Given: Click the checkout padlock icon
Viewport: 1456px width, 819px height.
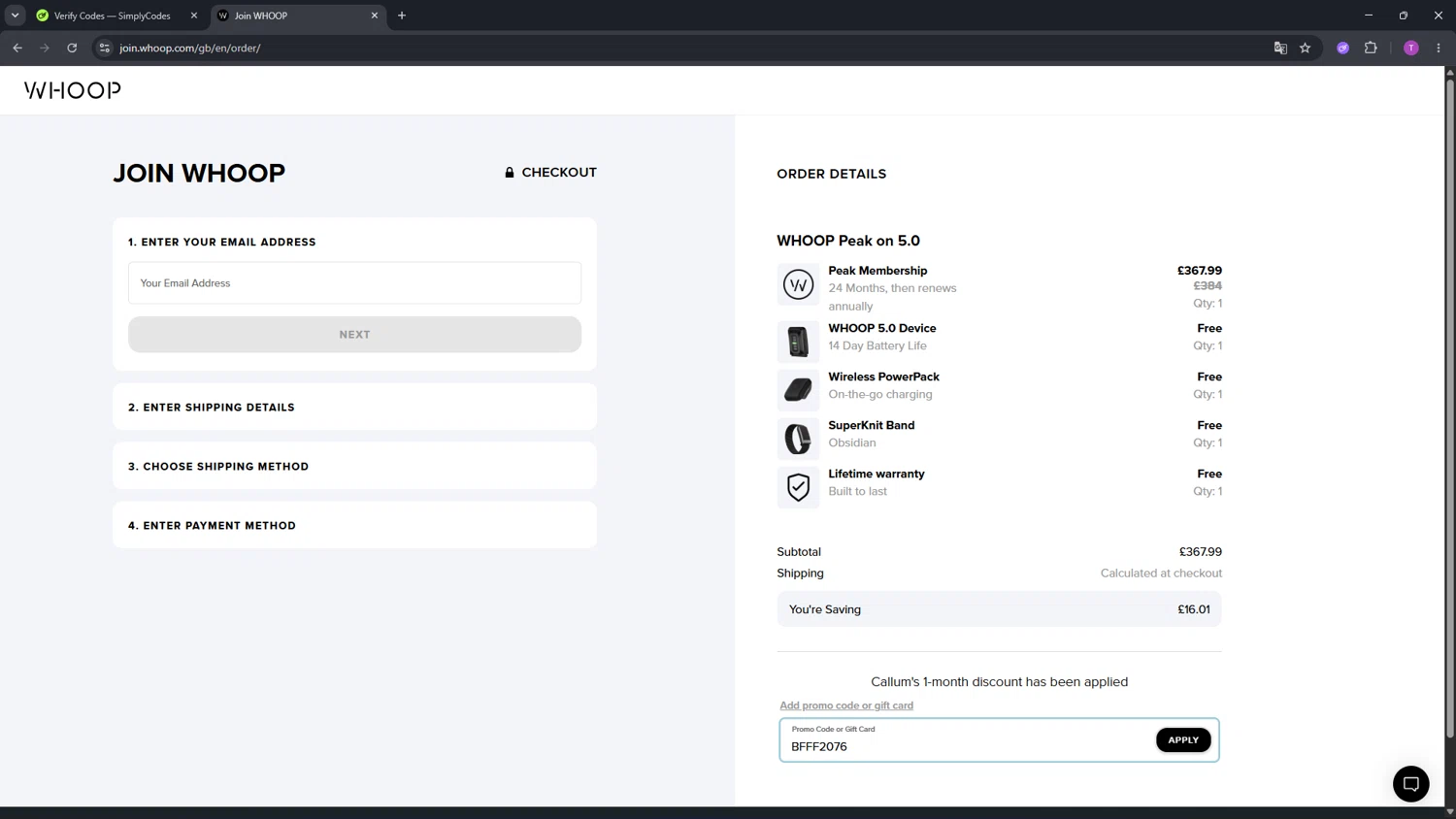Looking at the screenshot, I should point(510,172).
